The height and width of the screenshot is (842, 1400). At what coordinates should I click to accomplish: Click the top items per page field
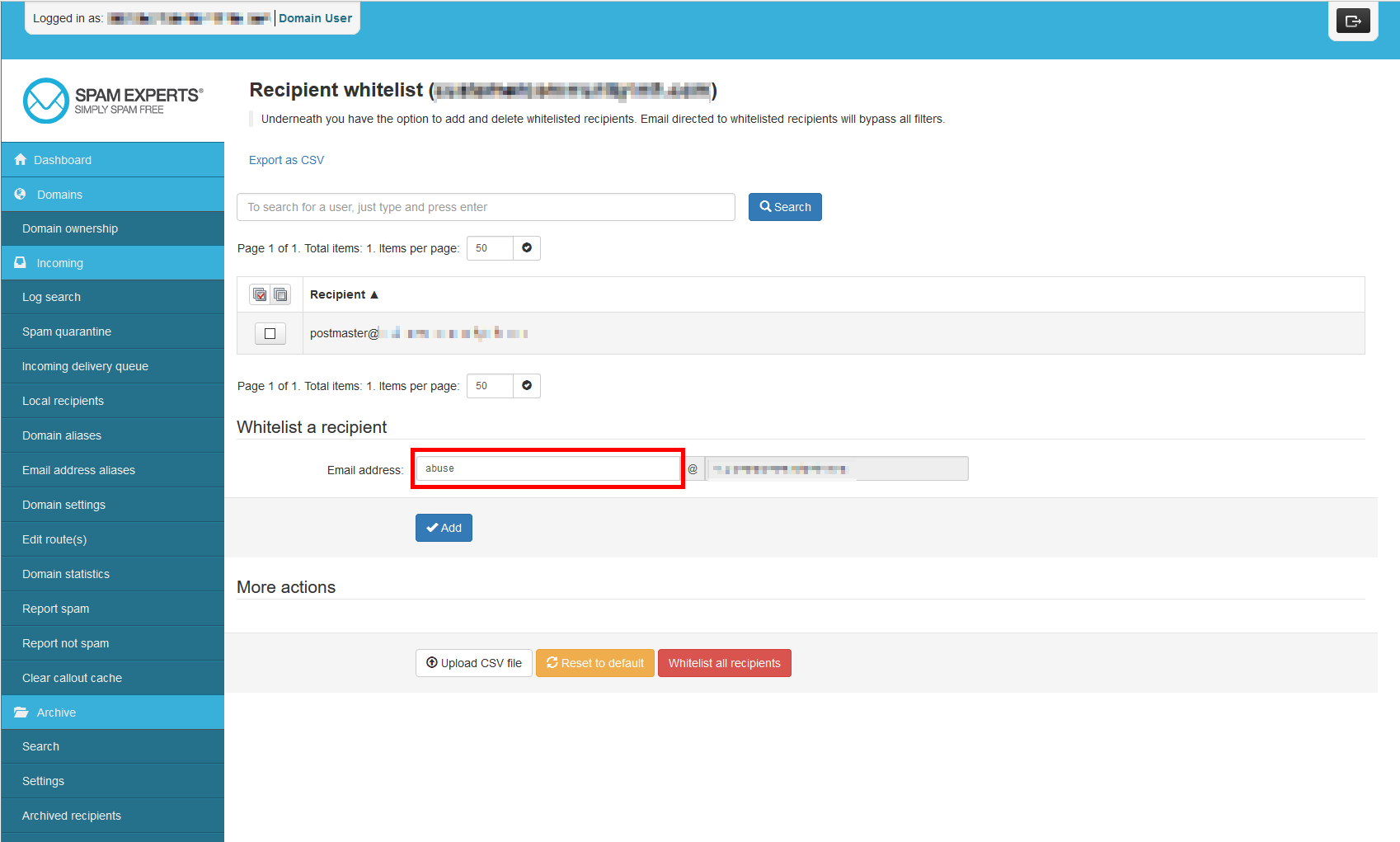pos(490,248)
